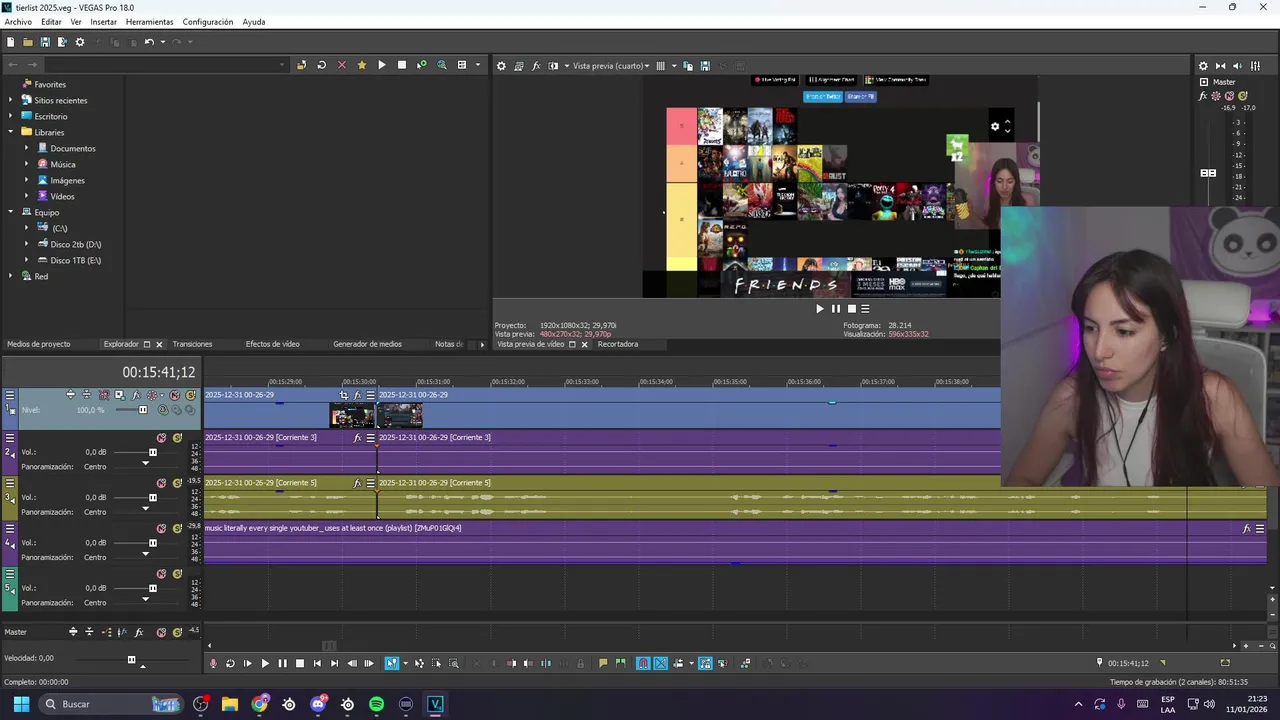The image size is (1280, 720).
Task: Select Vídeos folder in Explorer tree
Action: coord(62,196)
